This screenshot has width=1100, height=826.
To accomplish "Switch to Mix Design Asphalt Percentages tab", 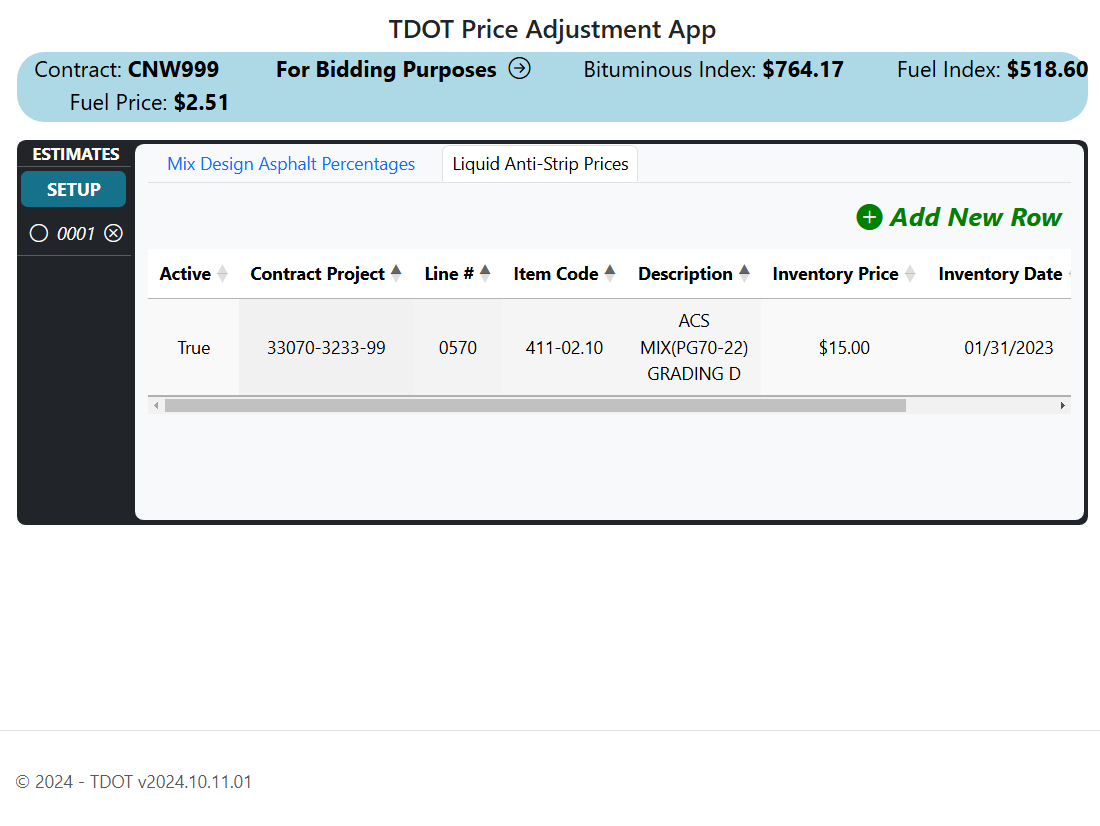I will (x=291, y=164).
